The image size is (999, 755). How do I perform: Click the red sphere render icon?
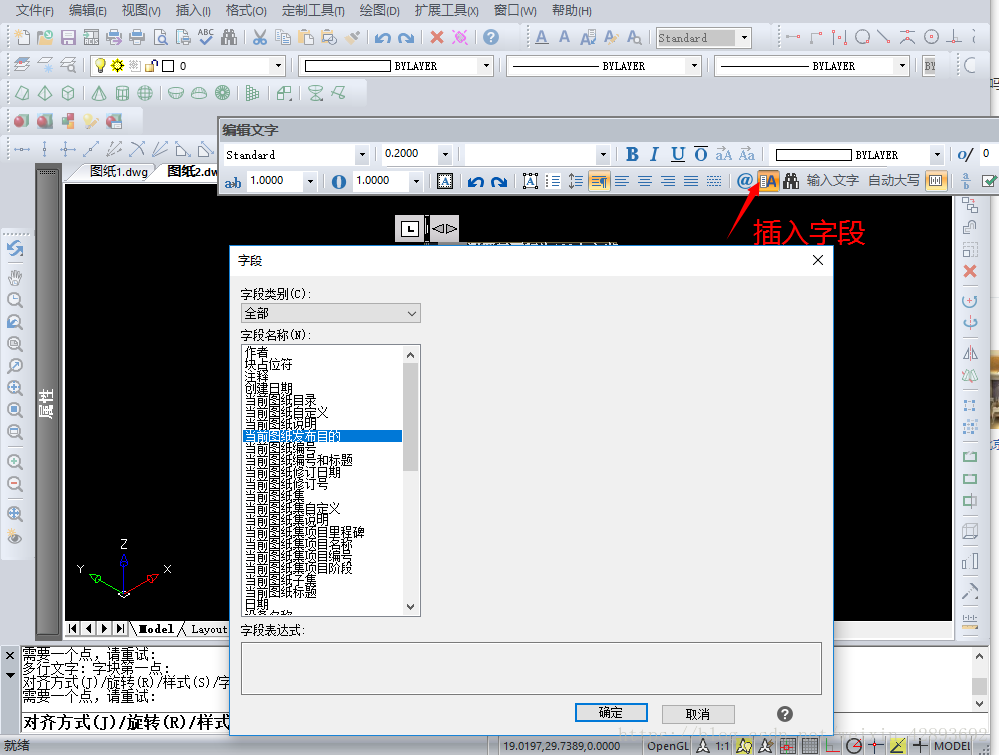21,121
